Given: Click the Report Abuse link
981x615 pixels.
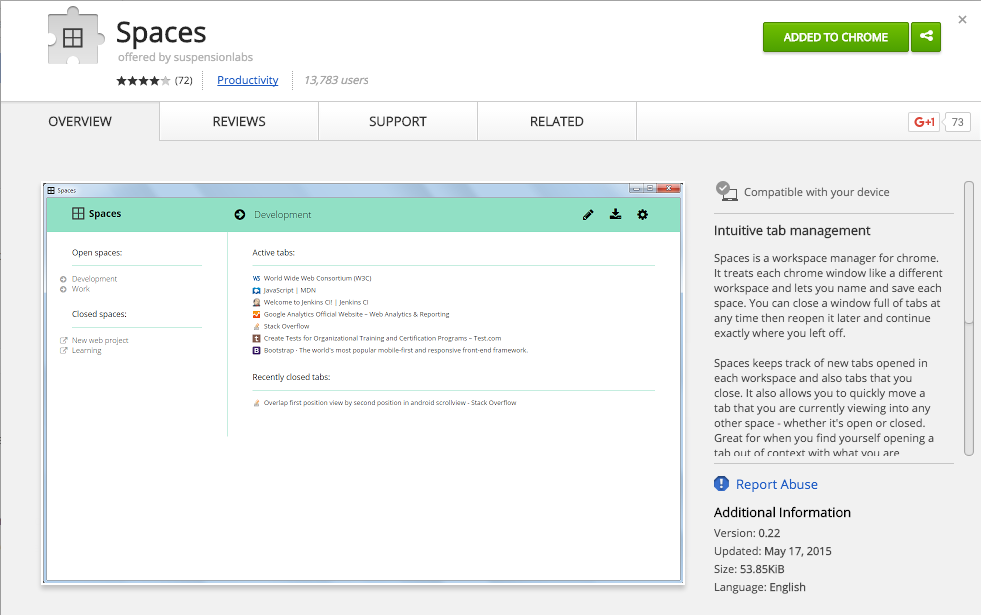Looking at the screenshot, I should tap(776, 484).
